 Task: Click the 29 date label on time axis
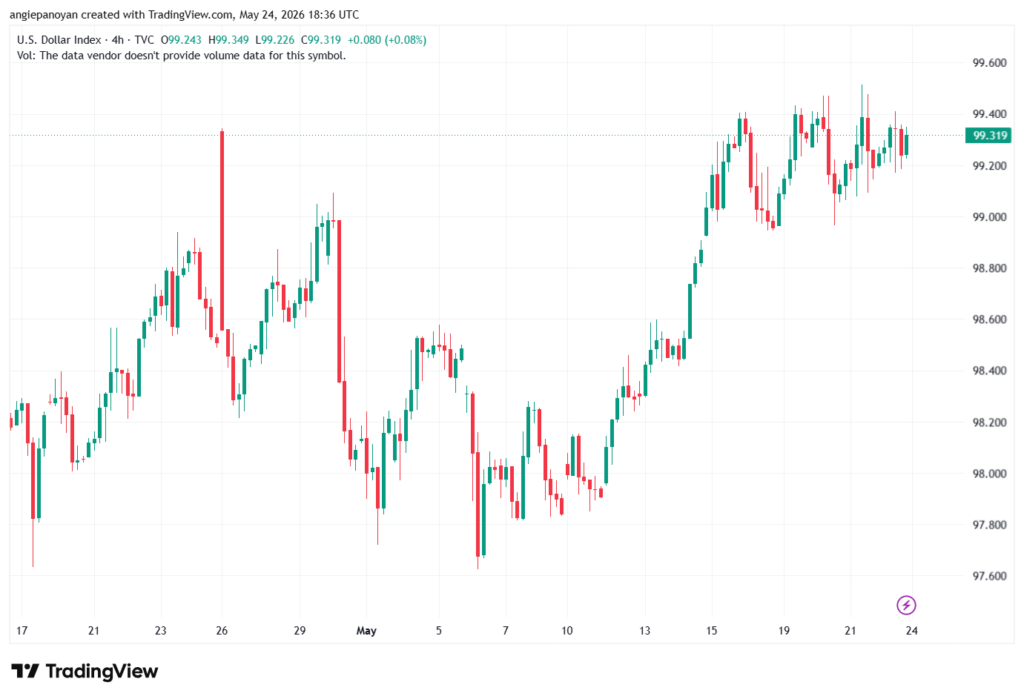point(300,630)
